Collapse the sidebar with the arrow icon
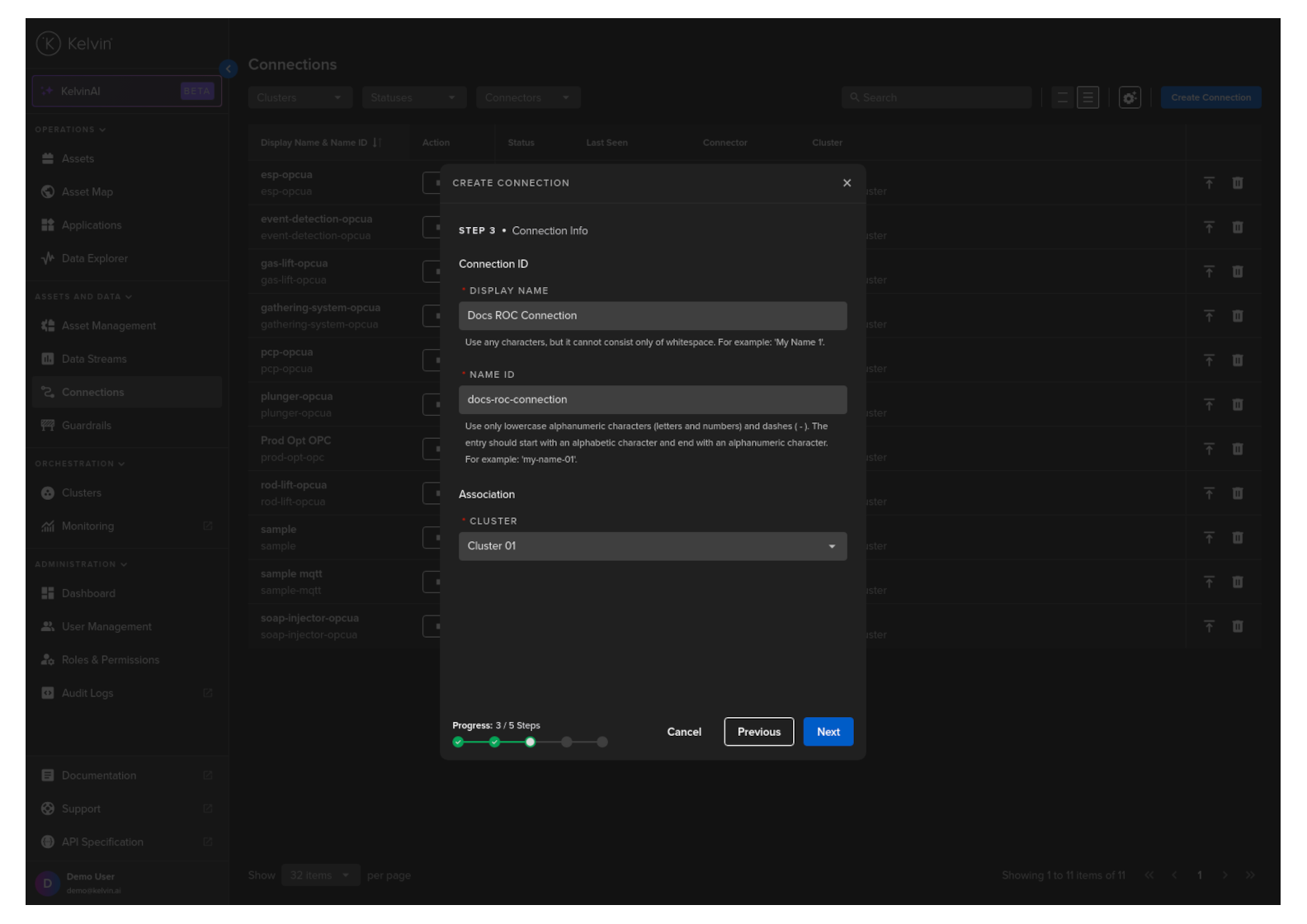1307x924 pixels. pos(229,68)
